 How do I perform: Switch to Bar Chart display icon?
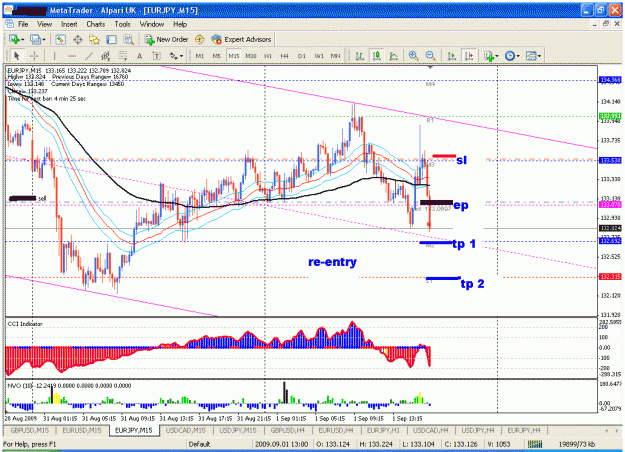(x=360, y=56)
